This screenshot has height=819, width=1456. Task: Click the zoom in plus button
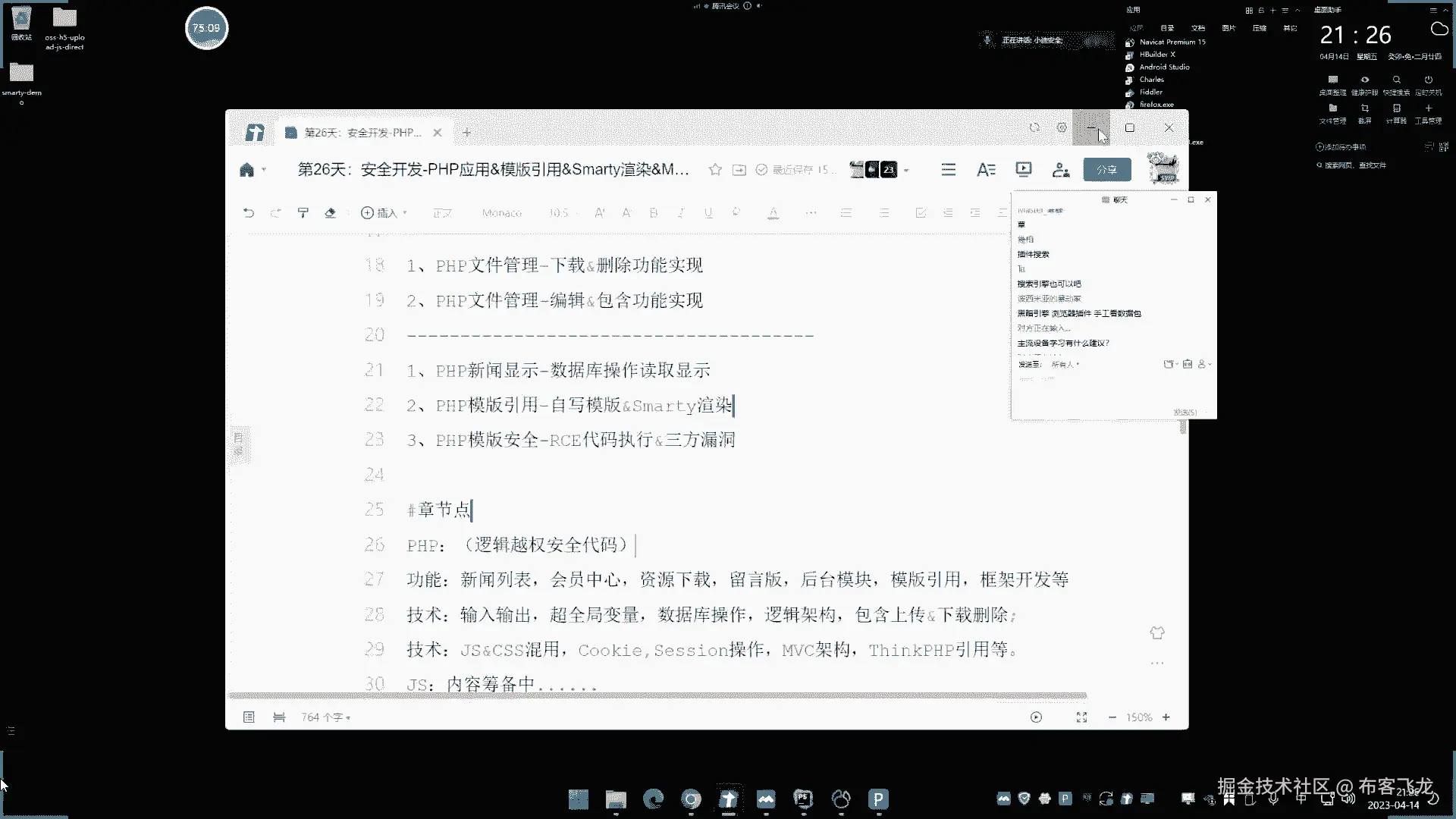[x=1166, y=717]
